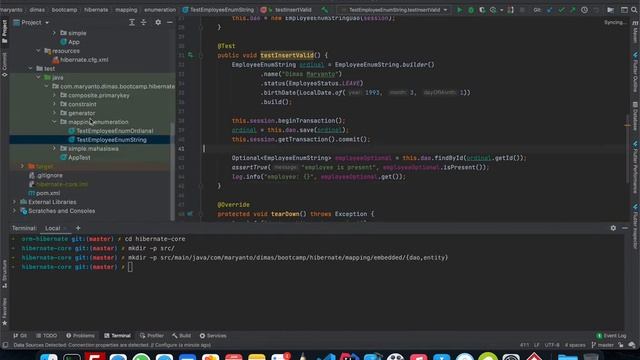Open the run configuration dropdown
The height and width of the screenshot is (360, 640).
pyautogui.click(x=395, y=10)
